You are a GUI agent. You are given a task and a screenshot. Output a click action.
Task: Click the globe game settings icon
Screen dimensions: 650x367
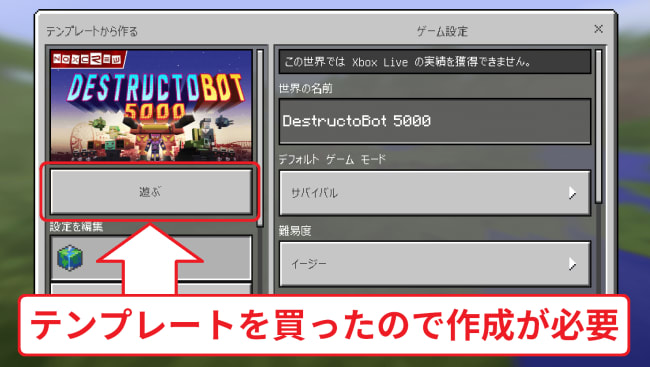click(x=70, y=258)
